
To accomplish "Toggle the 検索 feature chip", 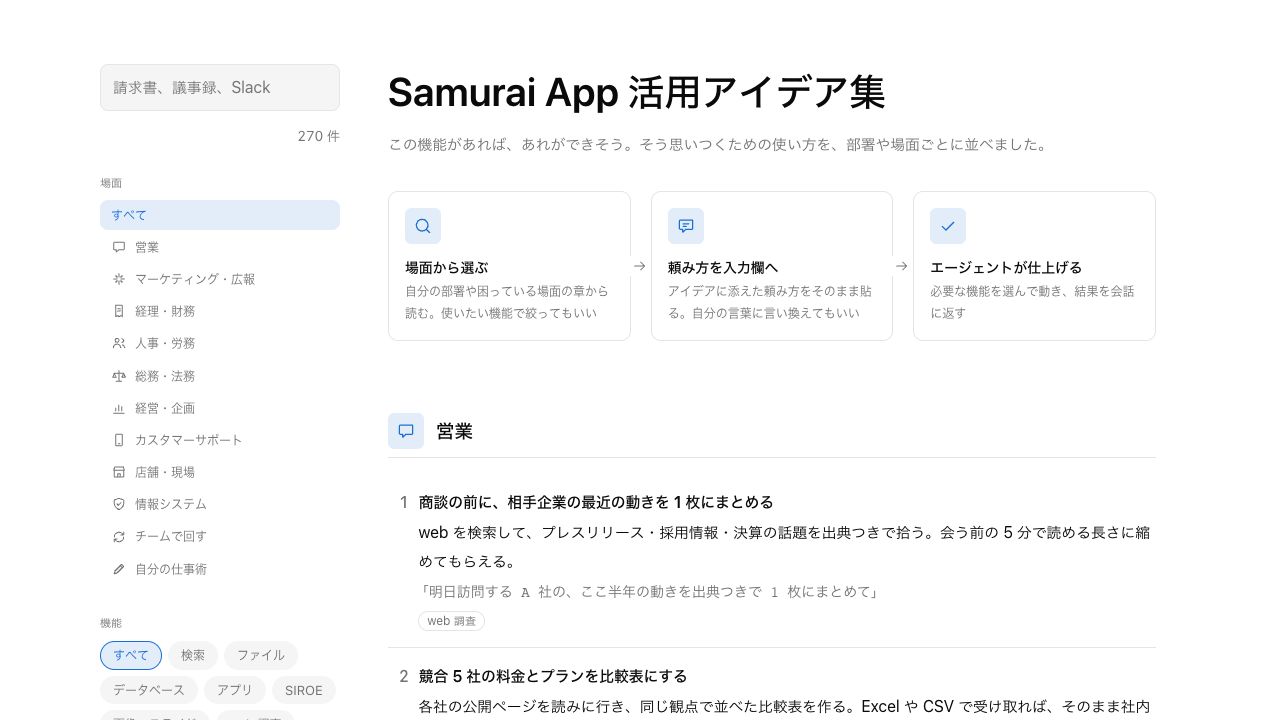I will [193, 655].
